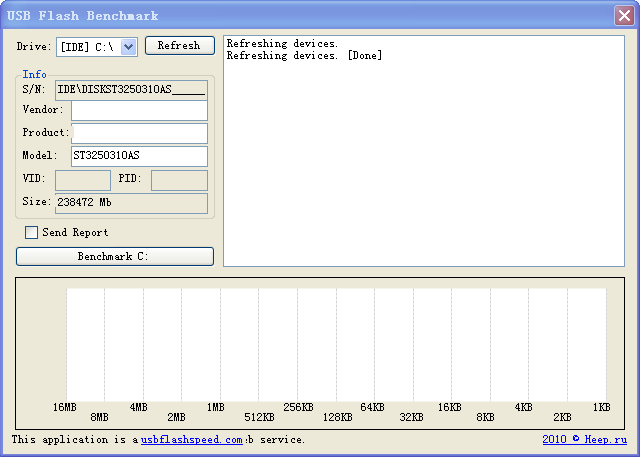640x457 pixels.
Task: Open the 2010 © Heep.ru link
Action: pyautogui.click(x=584, y=439)
